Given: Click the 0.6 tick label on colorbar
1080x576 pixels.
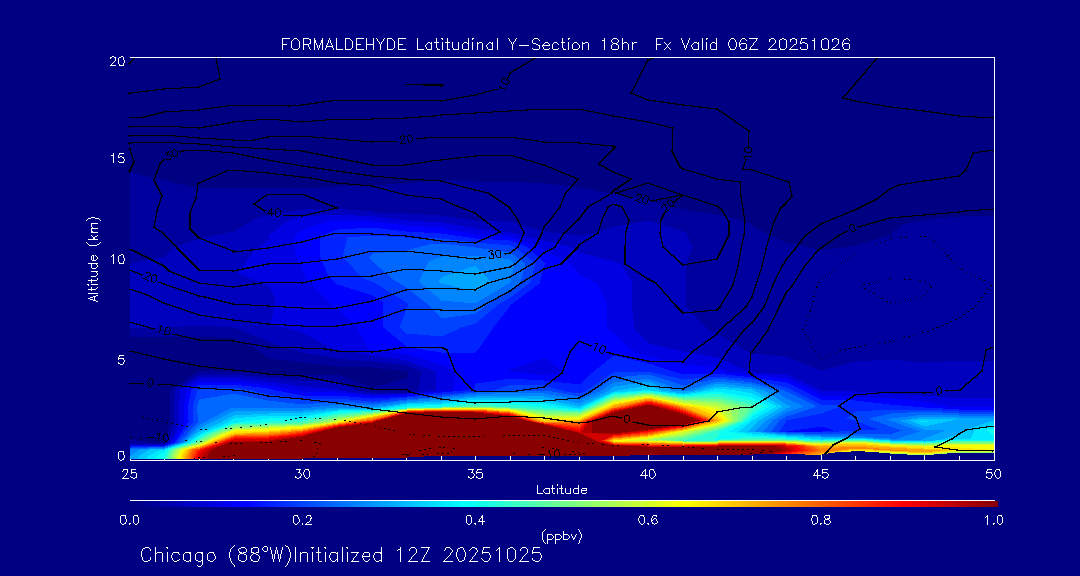Looking at the screenshot, I should click(x=648, y=520).
